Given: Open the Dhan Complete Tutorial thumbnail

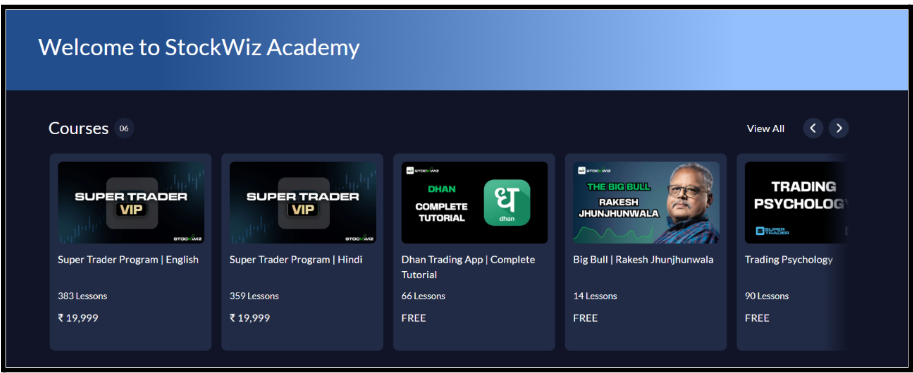Looking at the screenshot, I should [x=475, y=203].
